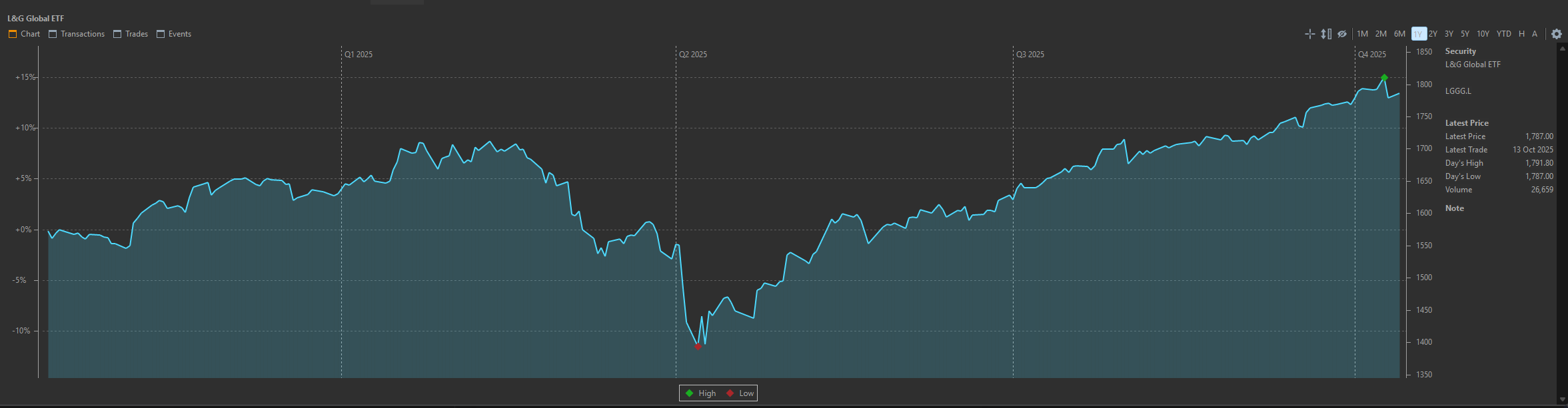
Task: Choose the 2Y time range
Action: (1433, 34)
